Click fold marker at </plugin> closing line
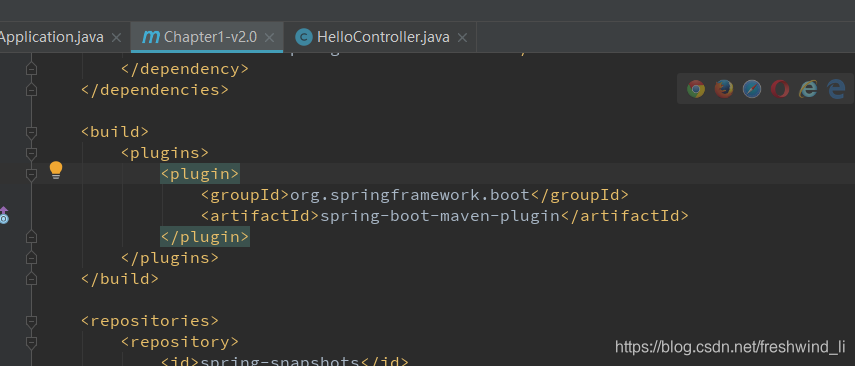 [32, 237]
